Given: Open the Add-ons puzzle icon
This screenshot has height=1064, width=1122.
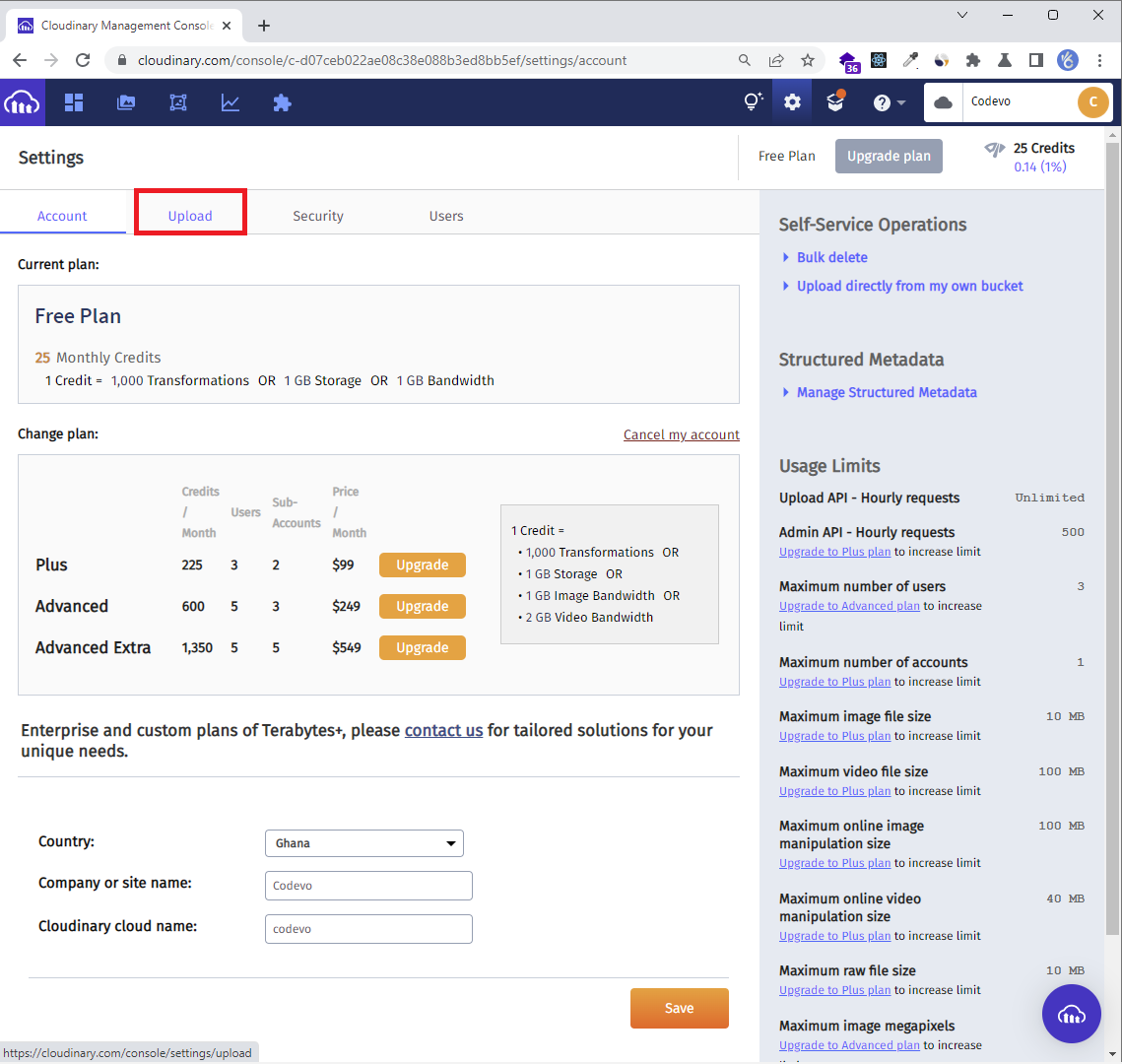Looking at the screenshot, I should click(x=283, y=101).
